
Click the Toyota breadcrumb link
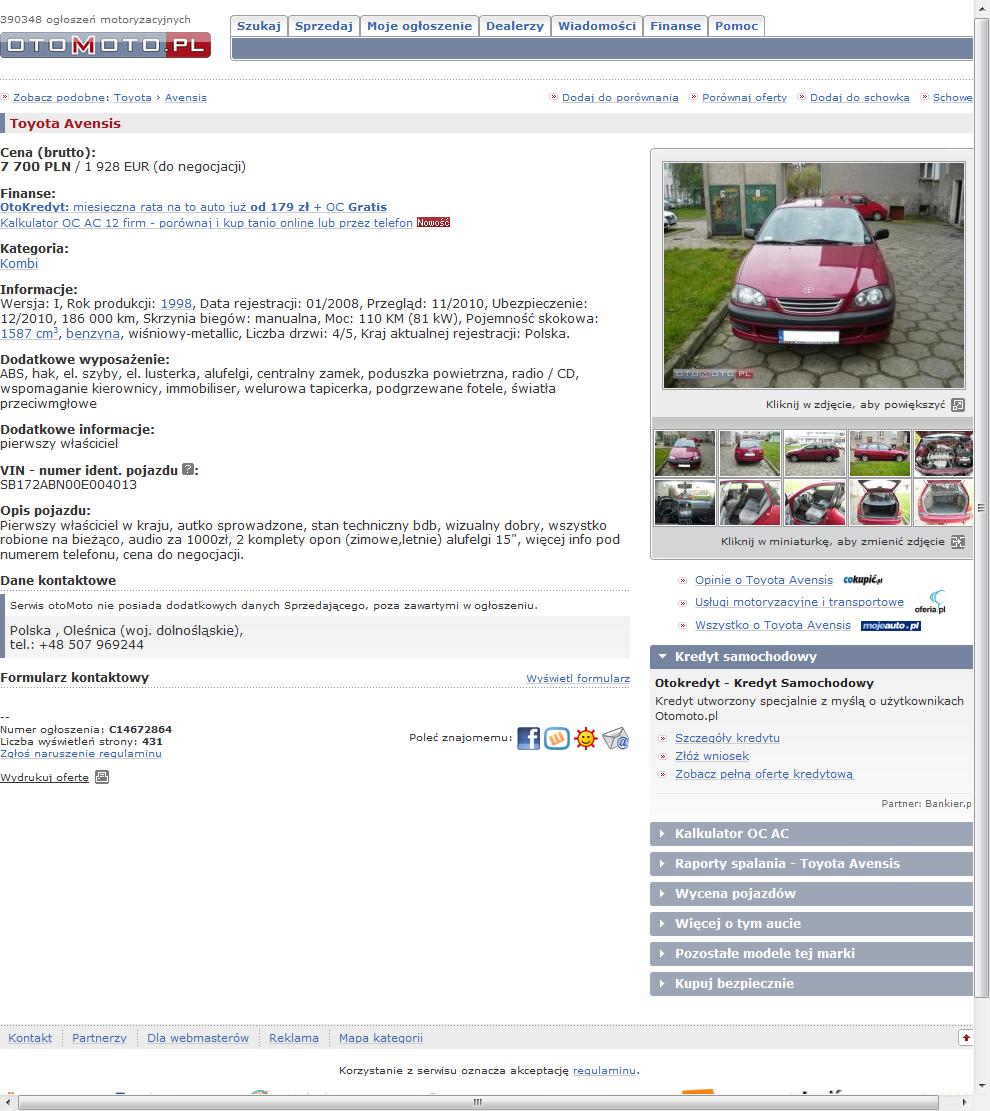click(133, 98)
